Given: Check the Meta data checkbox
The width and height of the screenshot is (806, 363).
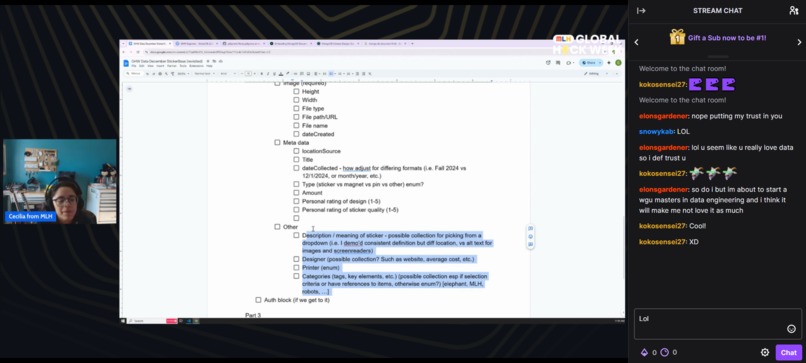Looking at the screenshot, I should point(278,142).
